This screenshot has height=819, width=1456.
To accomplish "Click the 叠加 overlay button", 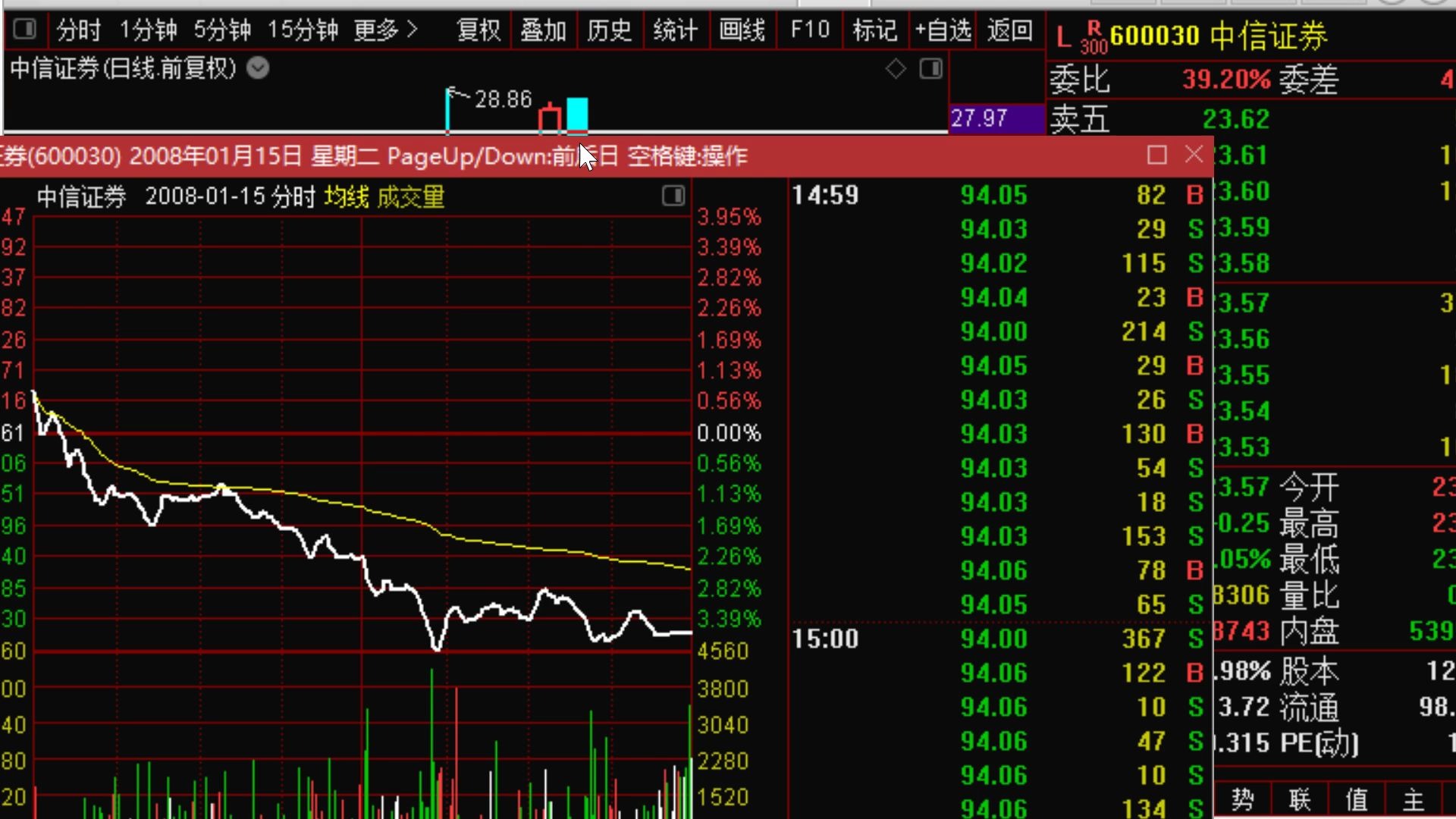I will [x=544, y=30].
